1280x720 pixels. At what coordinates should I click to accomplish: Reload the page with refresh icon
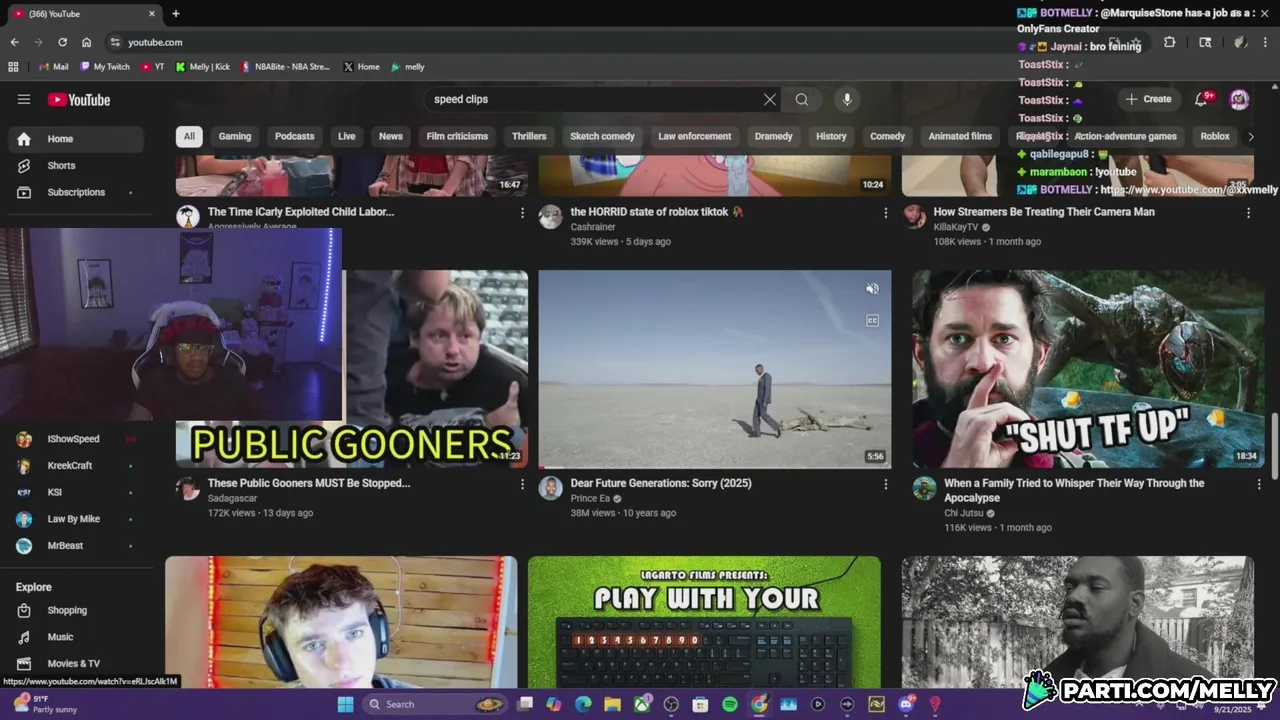pos(62,42)
